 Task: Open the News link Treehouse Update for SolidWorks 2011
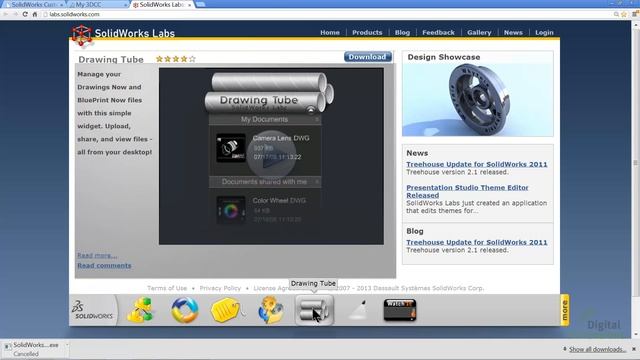pos(476,164)
